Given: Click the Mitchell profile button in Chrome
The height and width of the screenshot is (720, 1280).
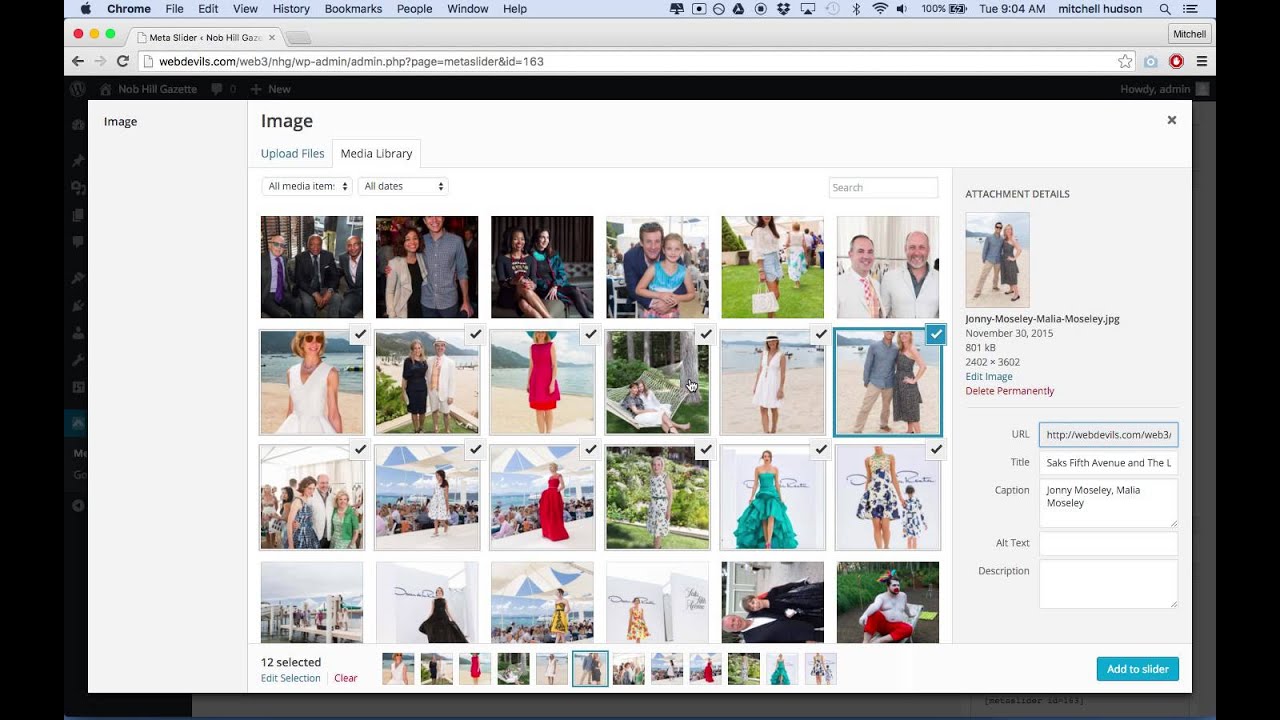Looking at the screenshot, I should (1189, 34).
